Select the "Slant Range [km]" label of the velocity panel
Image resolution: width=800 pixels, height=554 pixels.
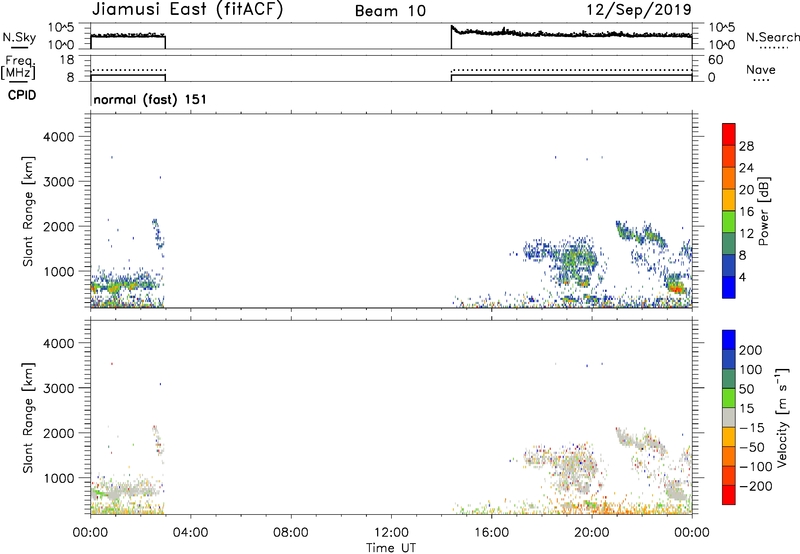pos(28,418)
